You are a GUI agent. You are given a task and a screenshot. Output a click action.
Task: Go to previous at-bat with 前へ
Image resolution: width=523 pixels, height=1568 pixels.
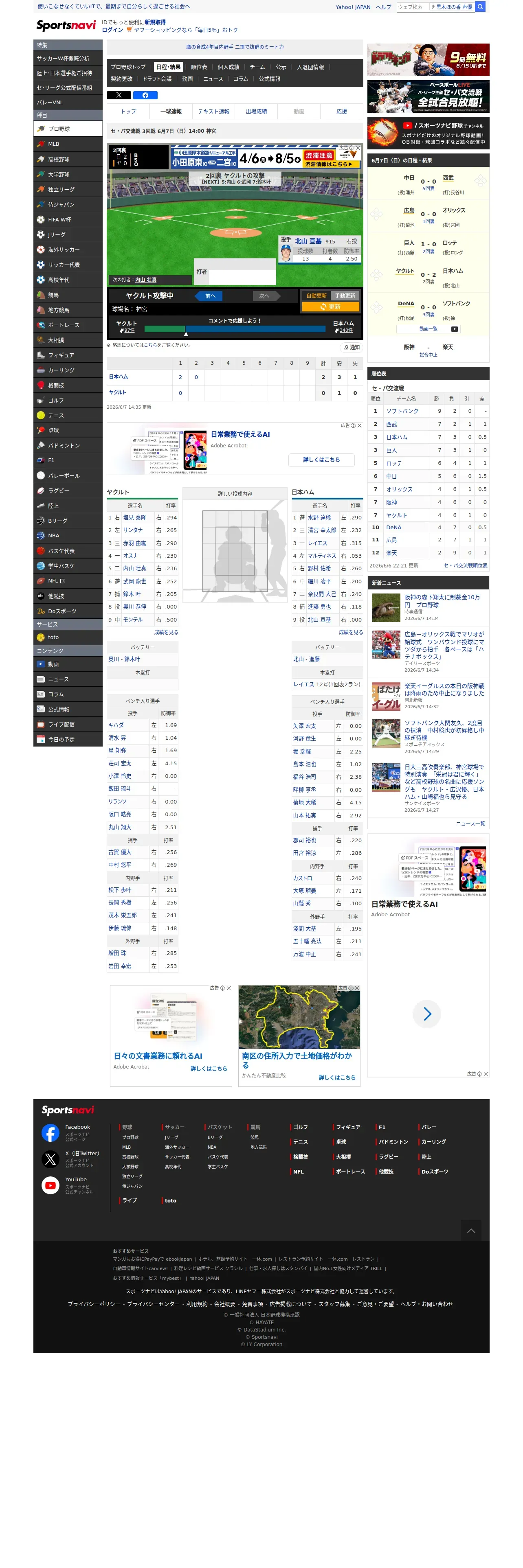pos(209,296)
